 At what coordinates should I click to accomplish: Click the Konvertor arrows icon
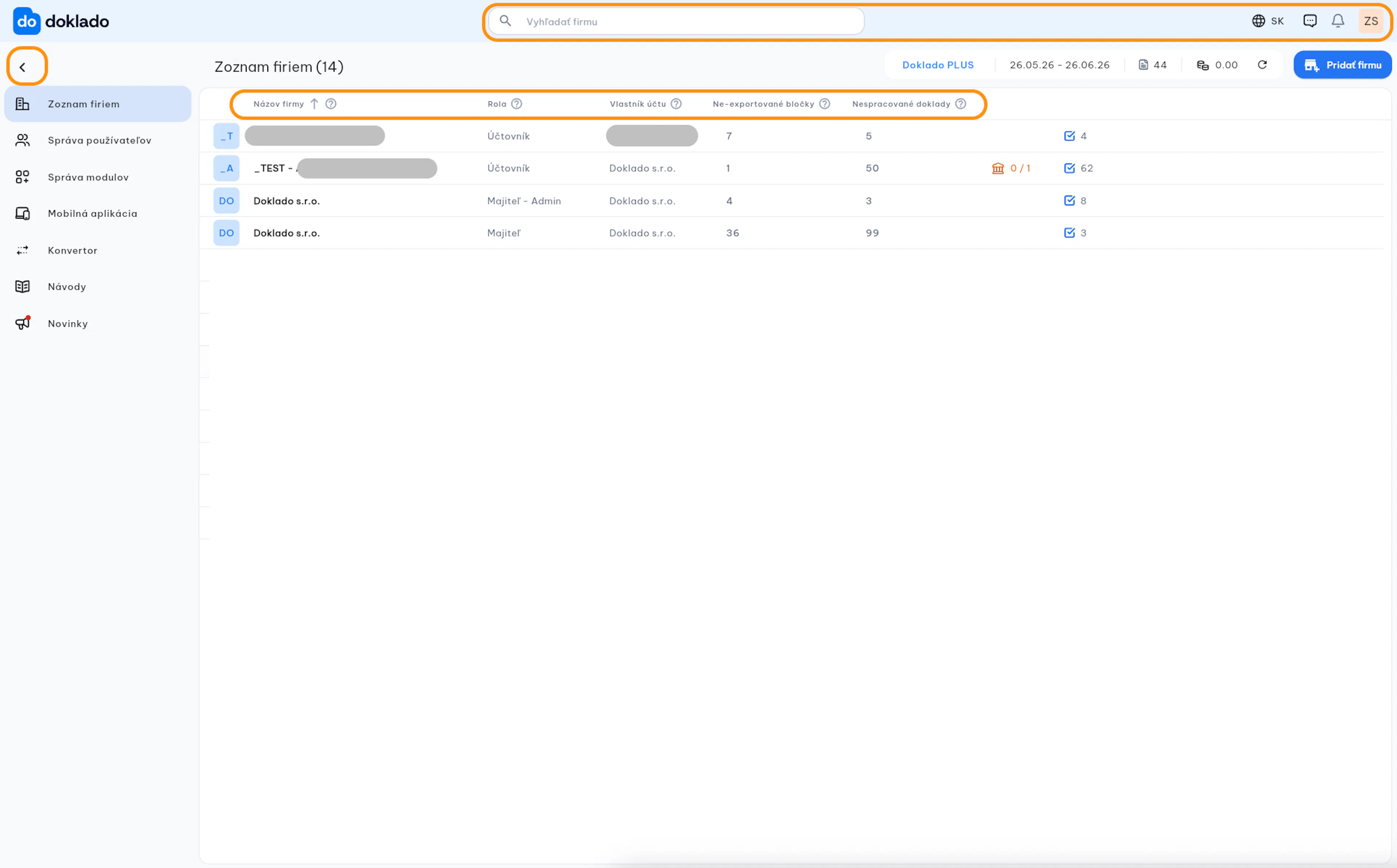click(x=23, y=250)
